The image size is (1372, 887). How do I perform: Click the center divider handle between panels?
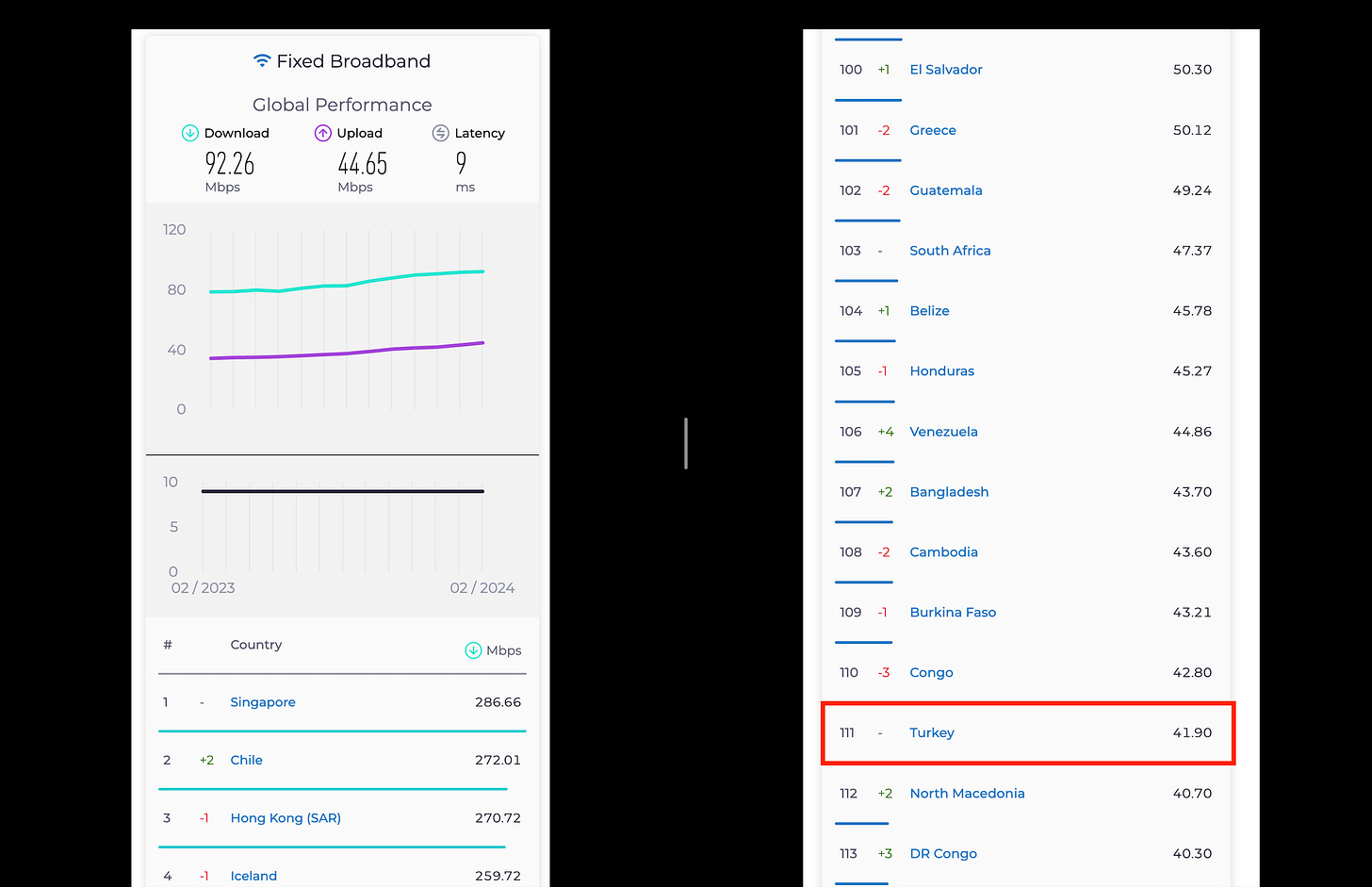[x=686, y=443]
